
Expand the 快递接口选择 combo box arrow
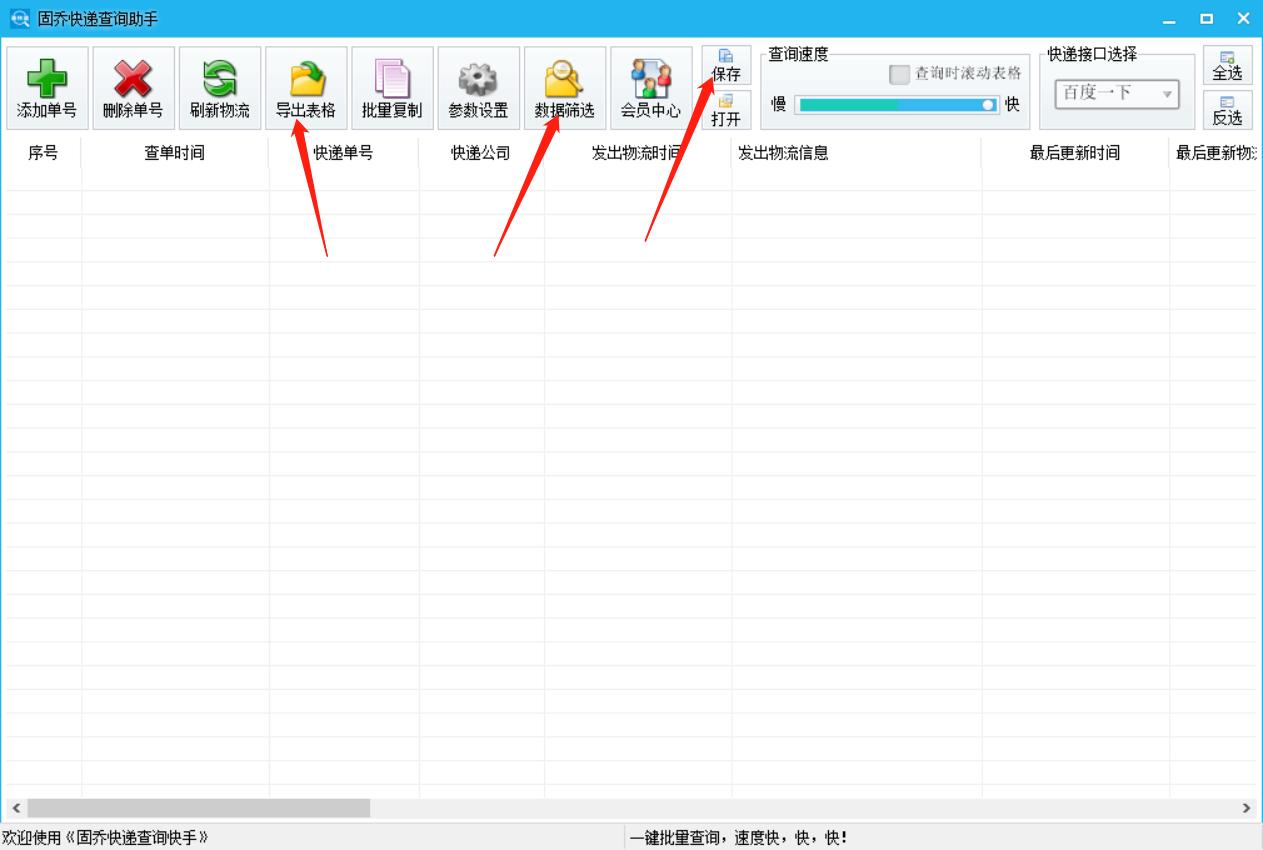1167,95
